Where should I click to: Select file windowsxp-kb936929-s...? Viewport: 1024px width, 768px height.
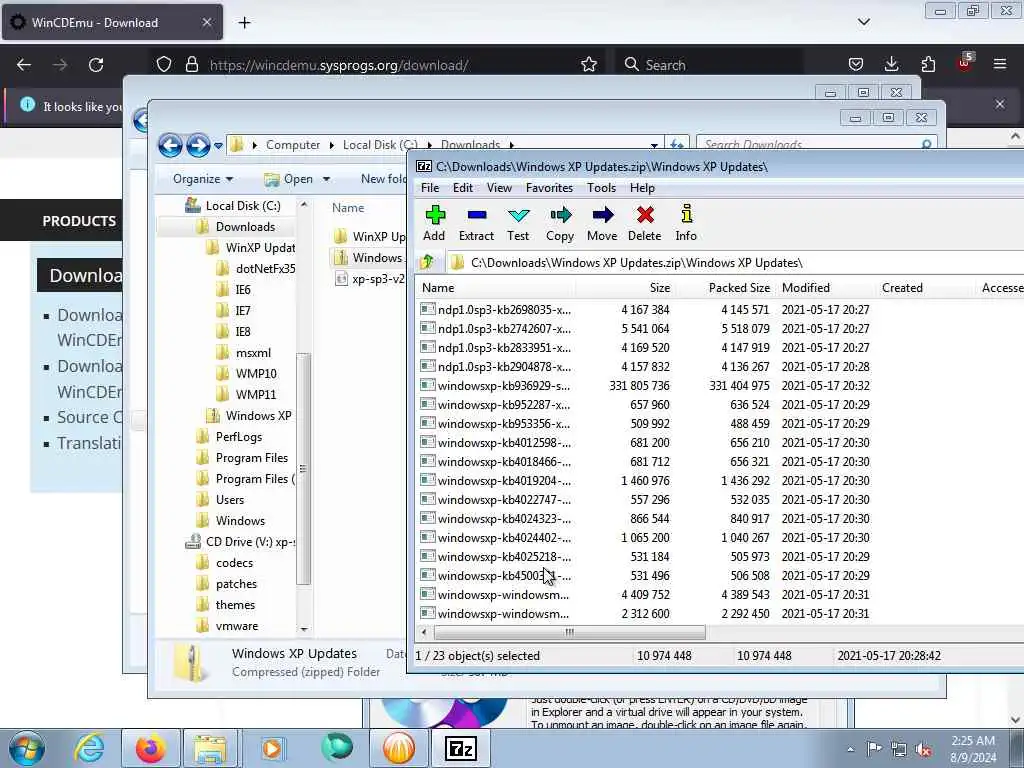point(496,386)
